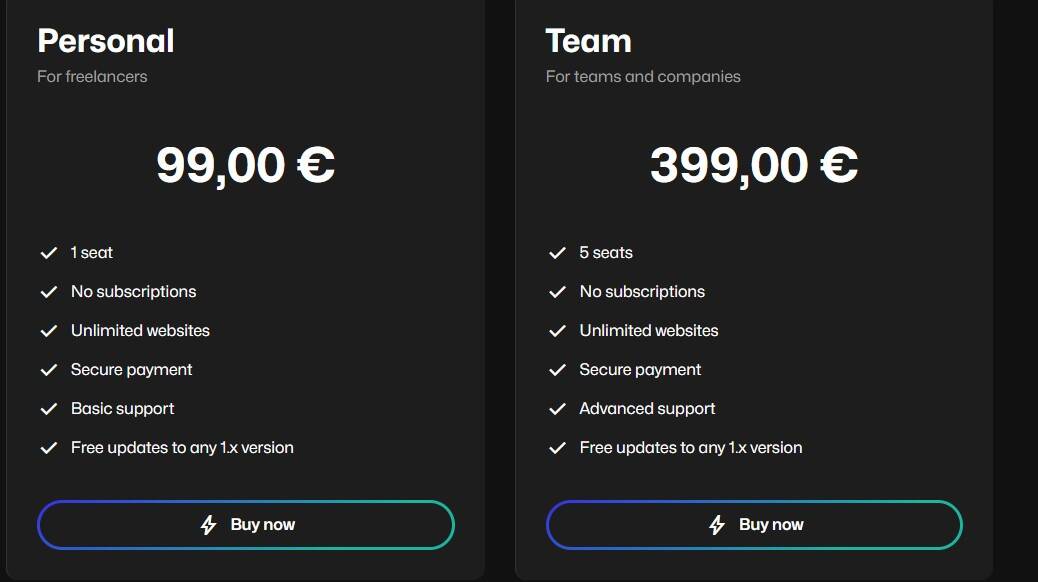Click the checkmark beside '1 seat'
The height and width of the screenshot is (582, 1038).
click(x=48, y=252)
